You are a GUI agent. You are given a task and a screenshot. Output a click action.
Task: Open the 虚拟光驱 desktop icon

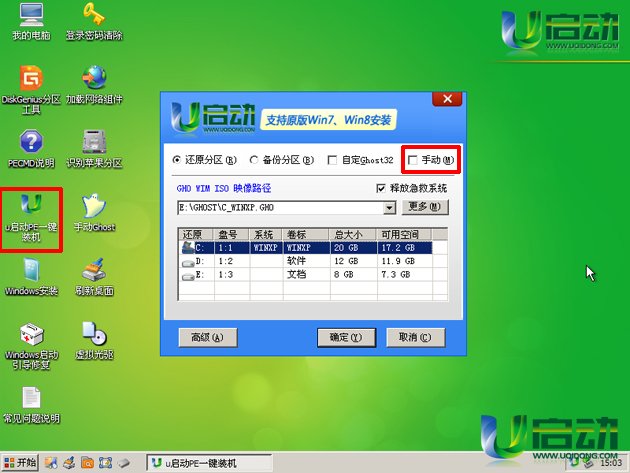[94, 333]
